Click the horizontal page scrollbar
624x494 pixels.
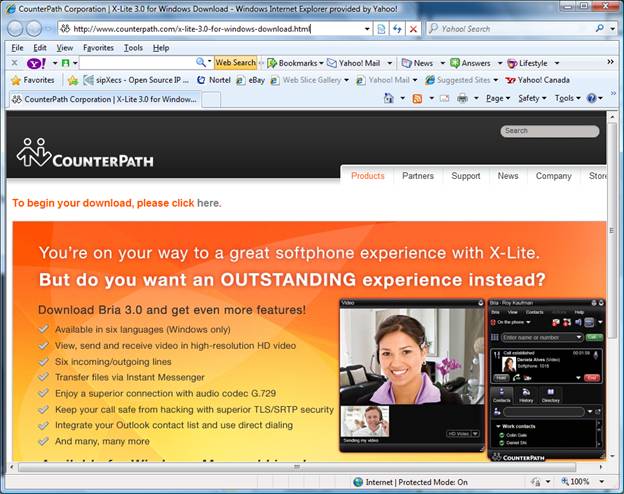(297, 467)
